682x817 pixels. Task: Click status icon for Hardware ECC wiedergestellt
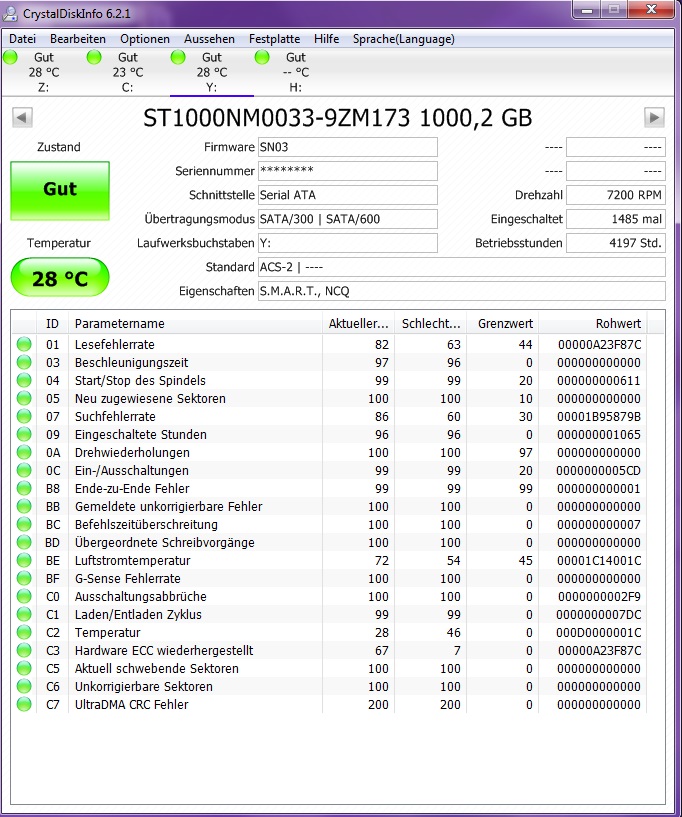tap(24, 650)
